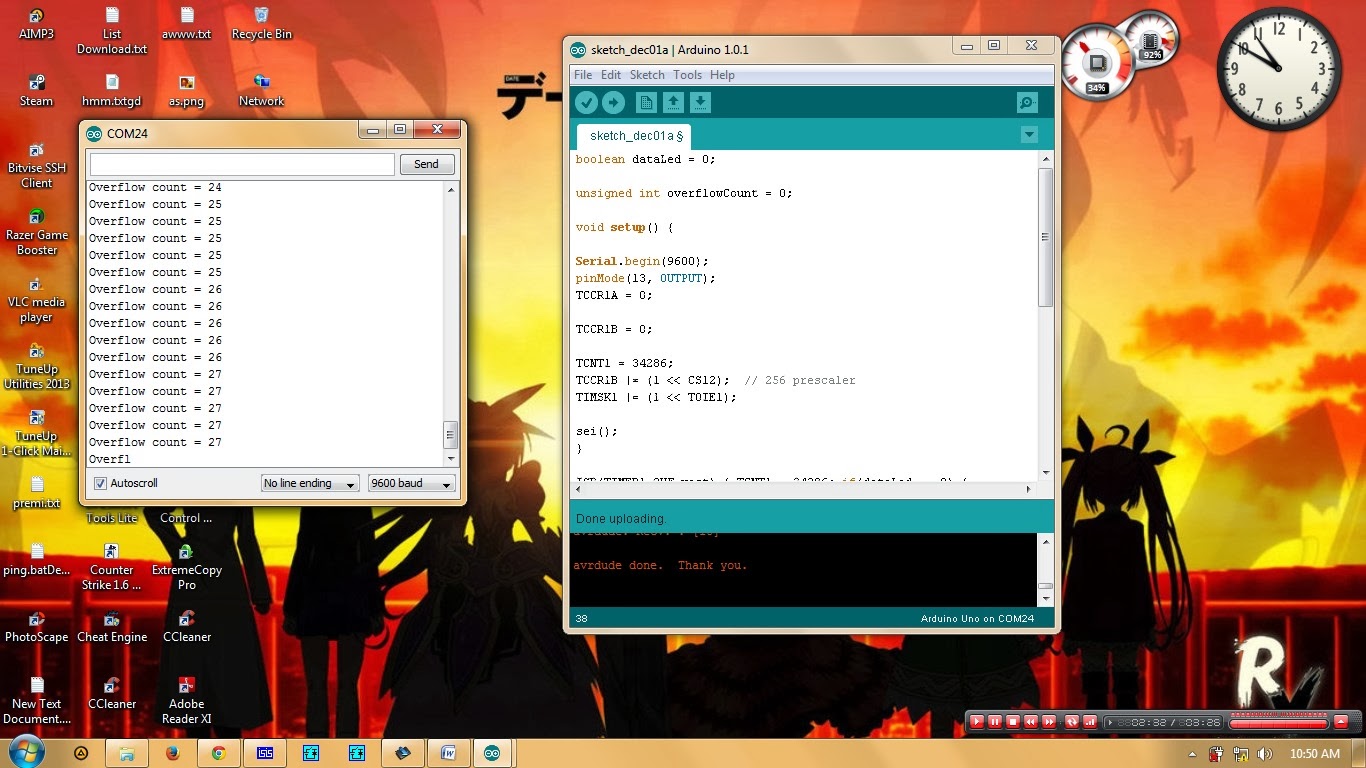The width and height of the screenshot is (1366, 768).
Task: Select the sketch_dec01a tab
Action: pos(634,136)
